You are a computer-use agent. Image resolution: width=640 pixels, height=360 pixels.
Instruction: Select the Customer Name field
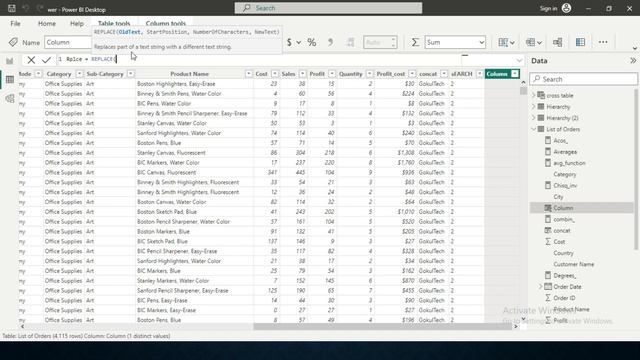coord(573,264)
